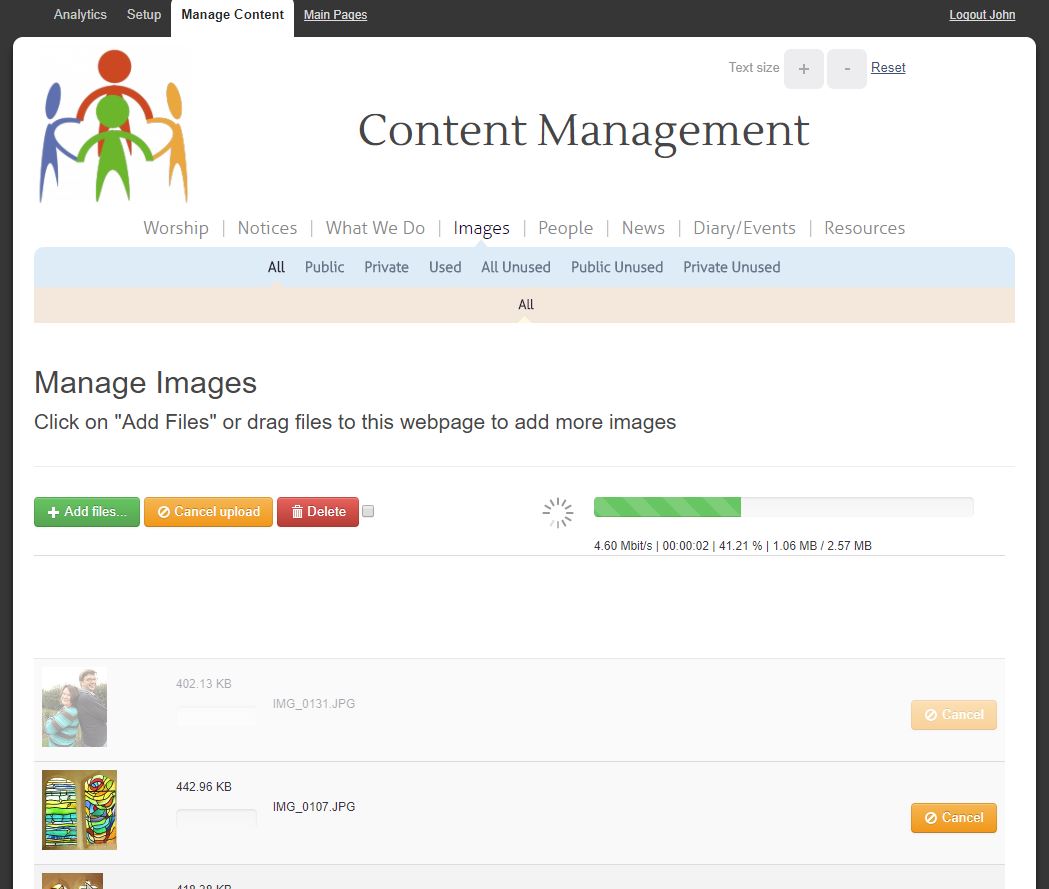This screenshot has height=889, width=1049.
Task: Cancel the IMG_0107.JPG upload
Action: click(x=952, y=817)
